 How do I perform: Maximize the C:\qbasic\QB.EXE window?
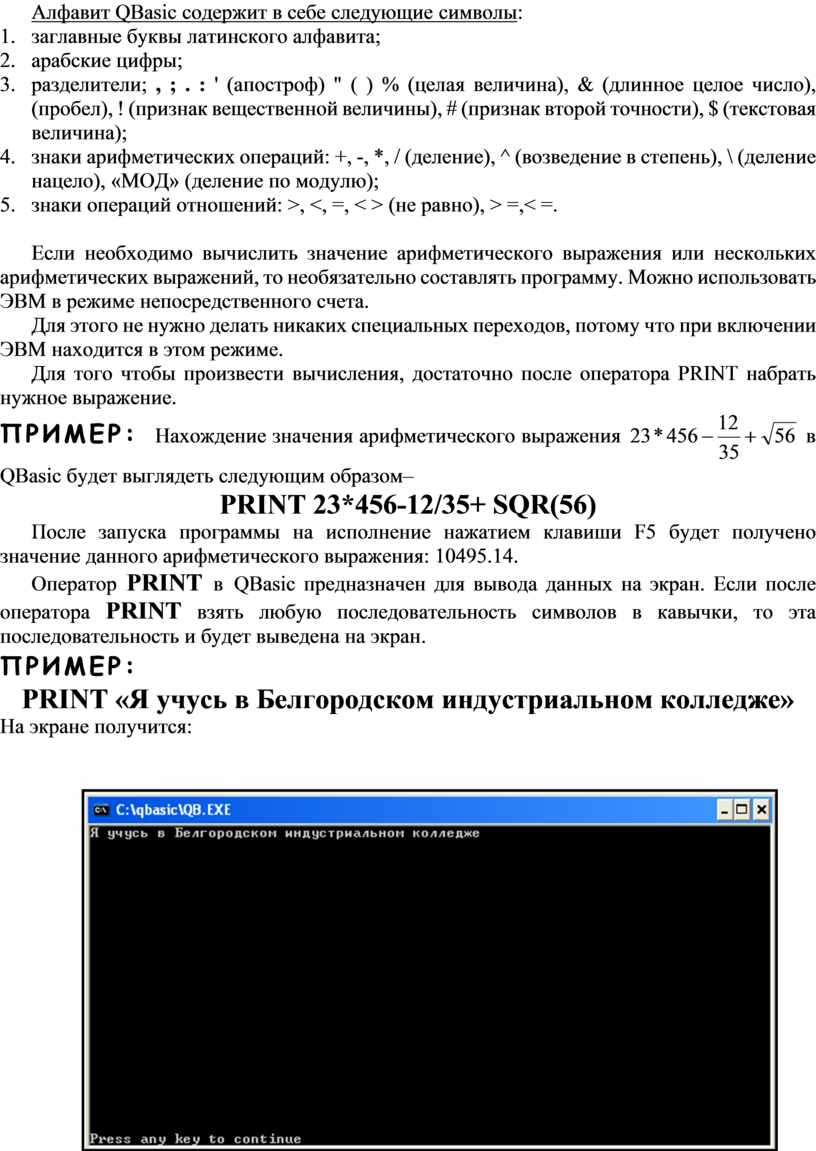742,810
